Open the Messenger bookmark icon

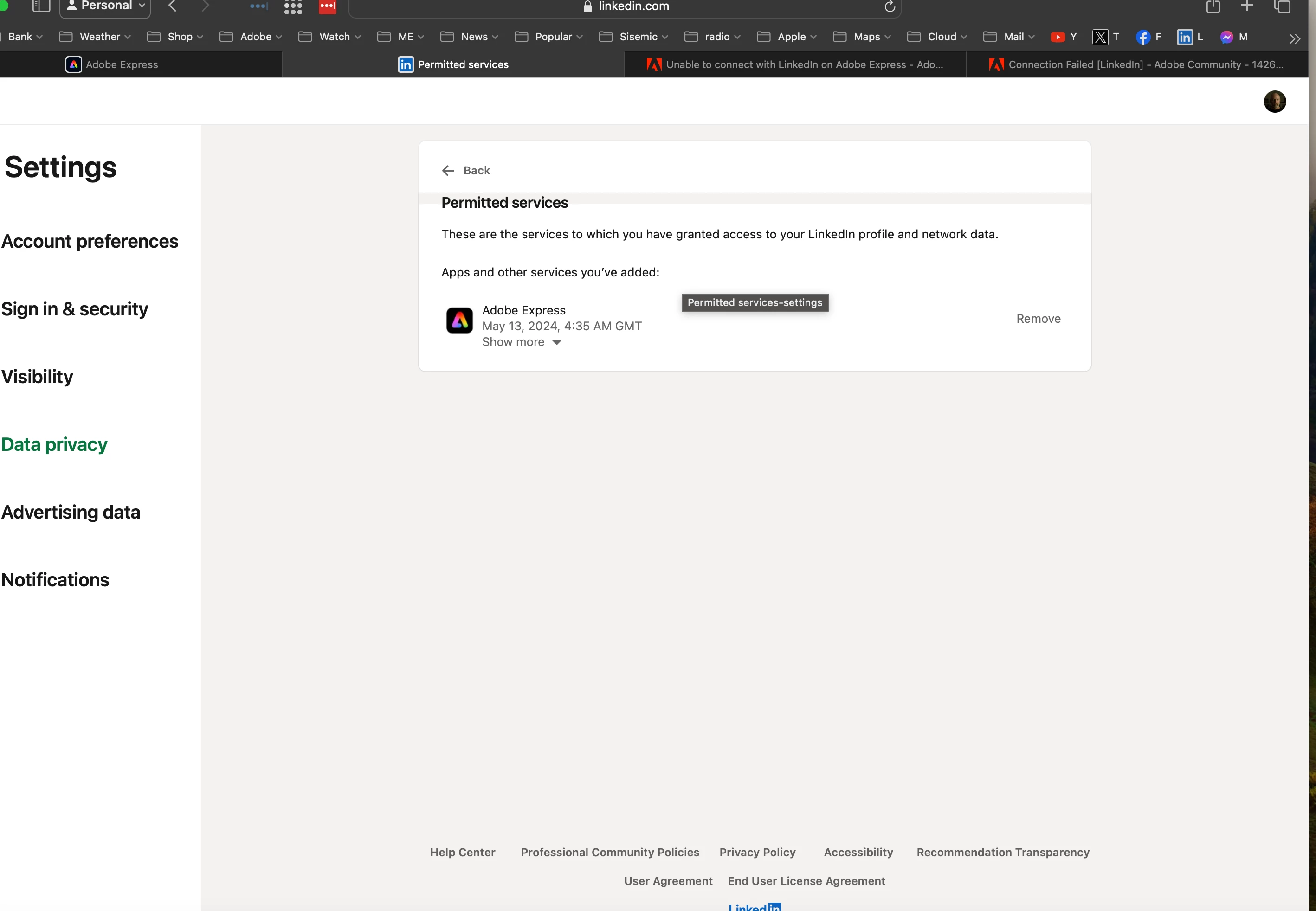coord(1226,37)
